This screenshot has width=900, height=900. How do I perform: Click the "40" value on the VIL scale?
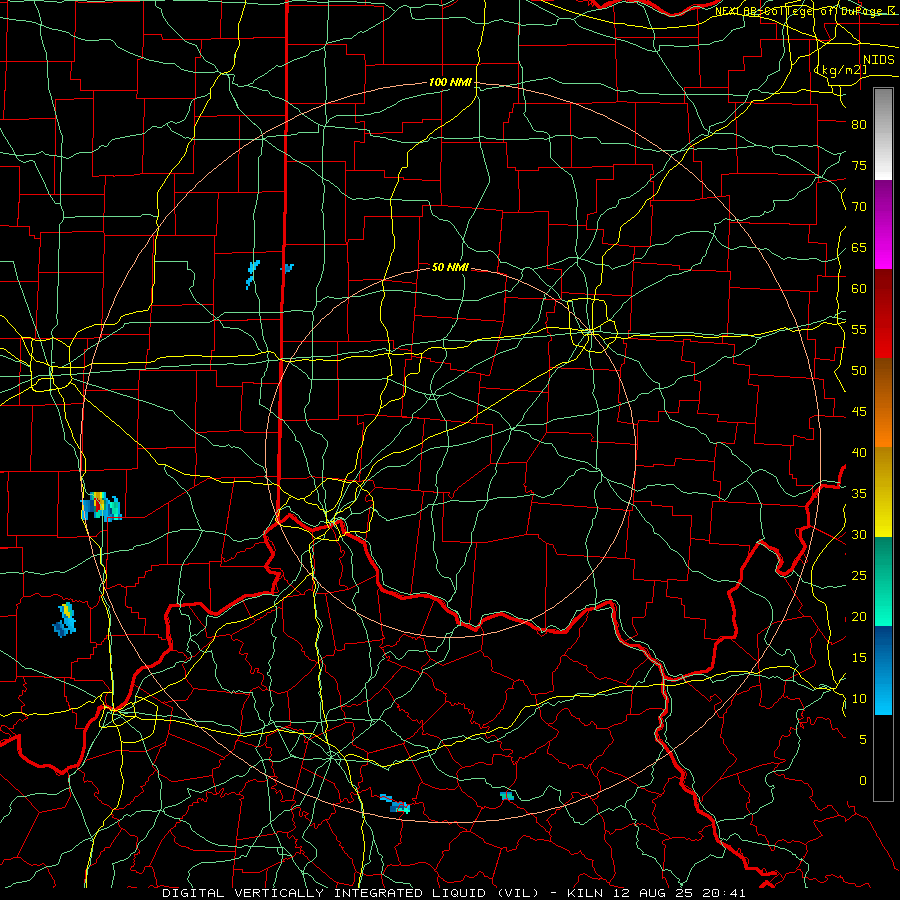pyautogui.click(x=859, y=453)
